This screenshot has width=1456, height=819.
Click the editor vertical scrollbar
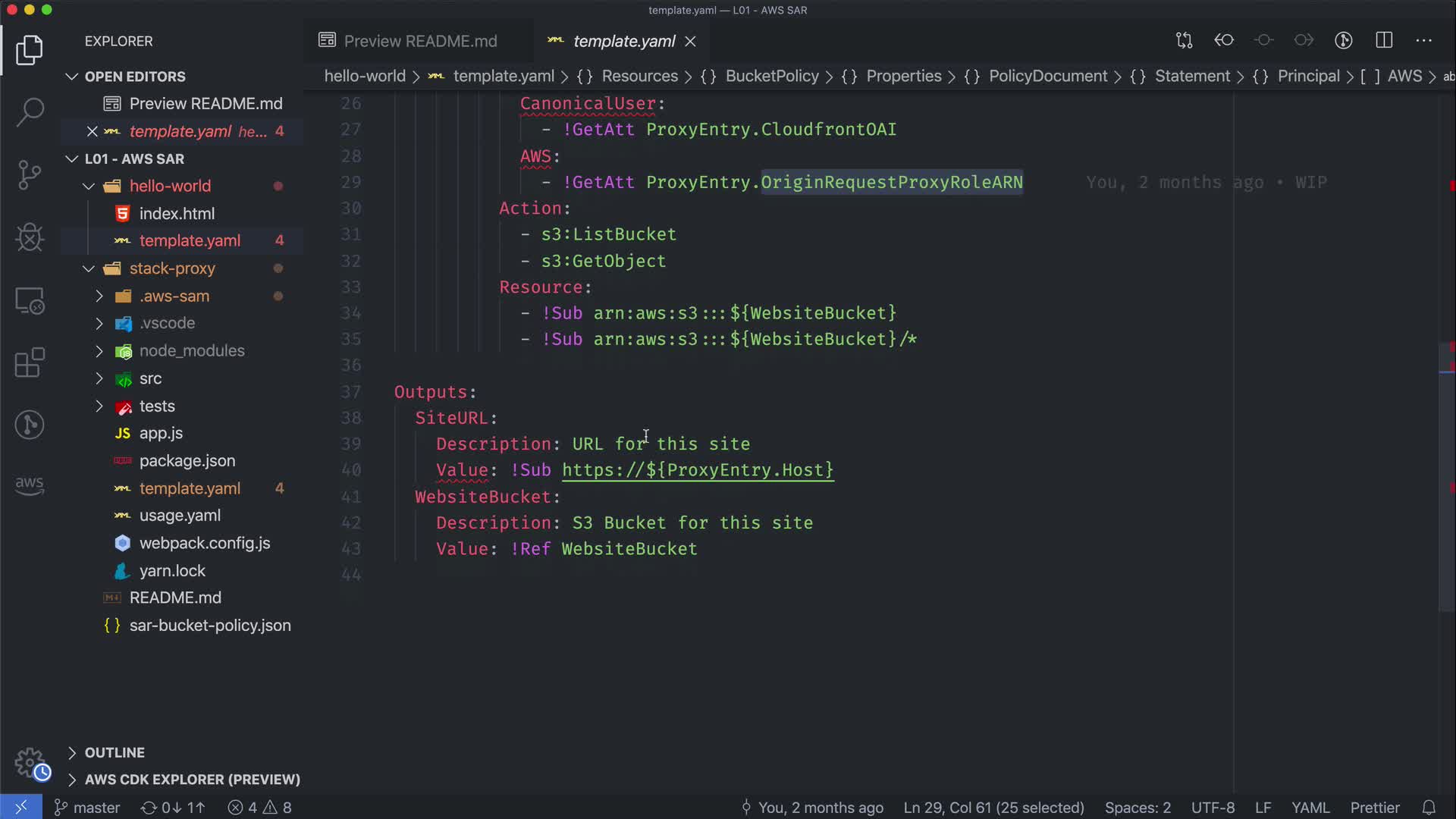1446,478
